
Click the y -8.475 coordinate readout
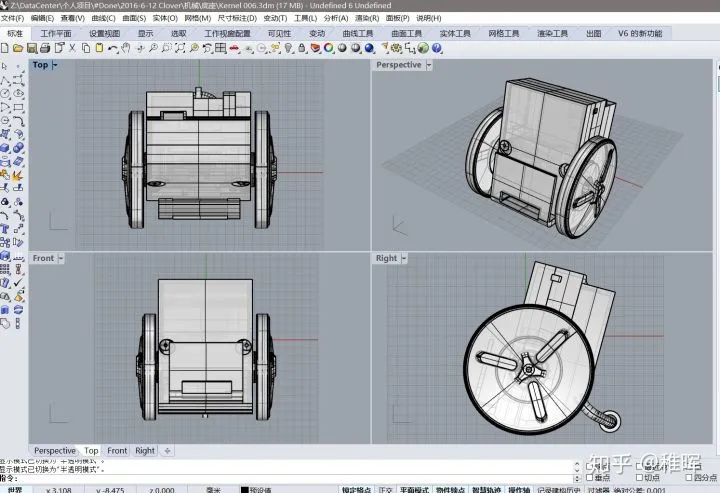pyautogui.click(x=110, y=489)
